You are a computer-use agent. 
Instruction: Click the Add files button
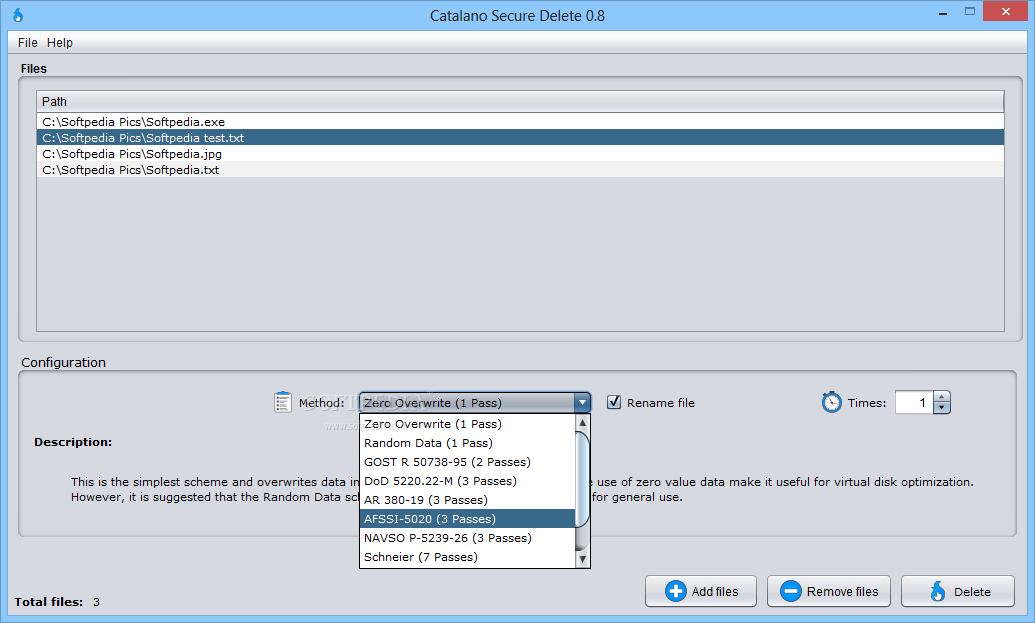click(x=701, y=591)
